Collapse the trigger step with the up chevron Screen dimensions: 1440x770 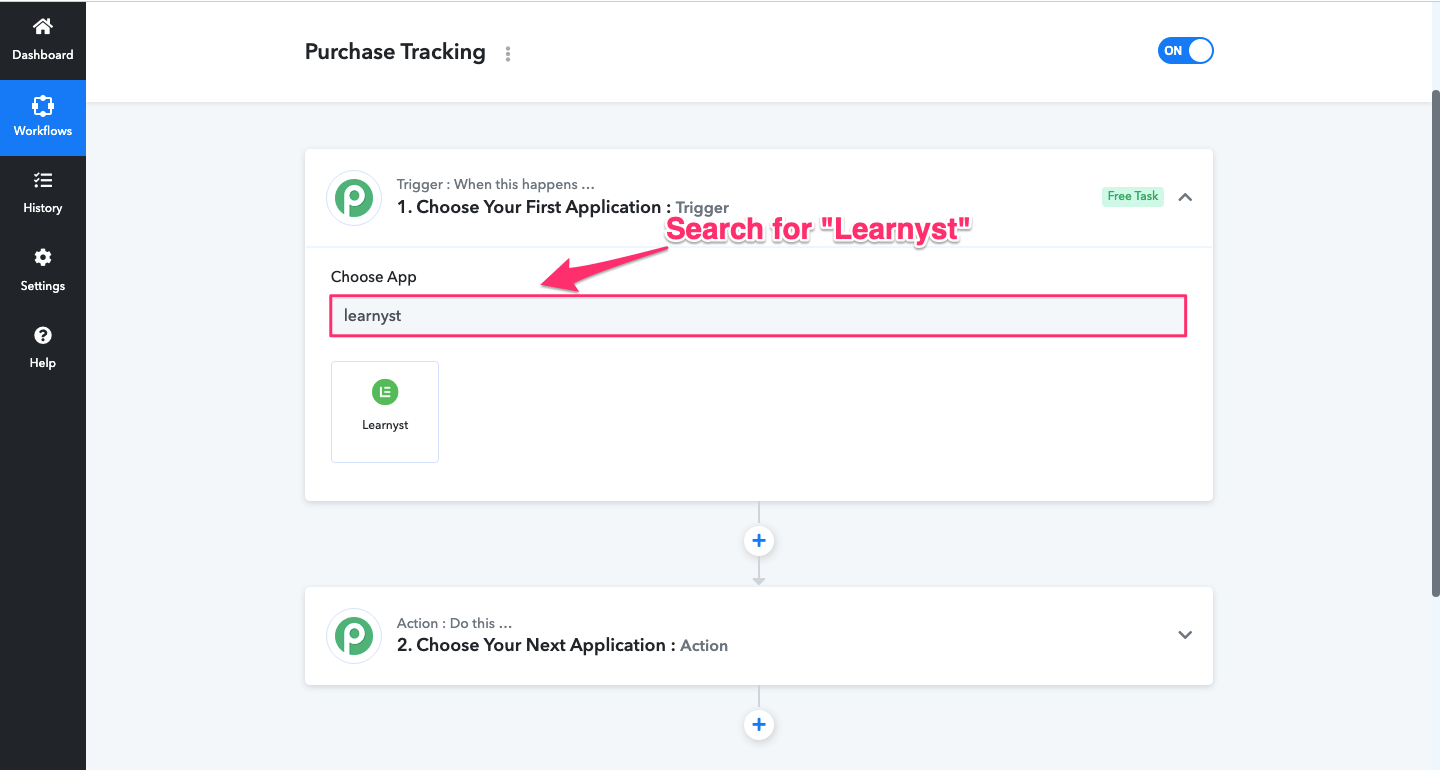click(1185, 197)
